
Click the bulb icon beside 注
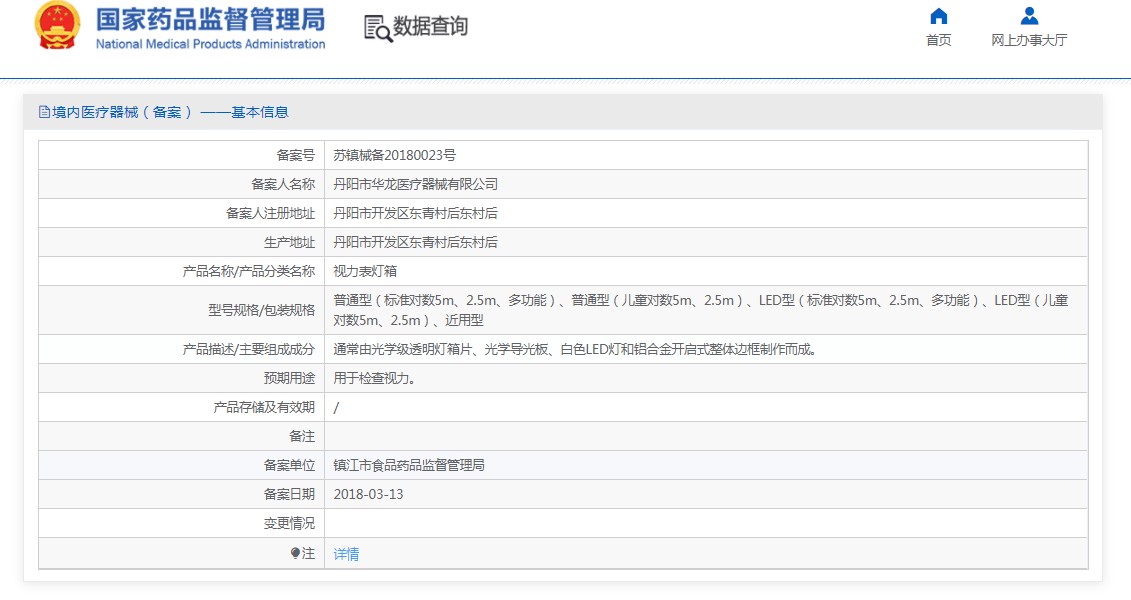(295, 553)
